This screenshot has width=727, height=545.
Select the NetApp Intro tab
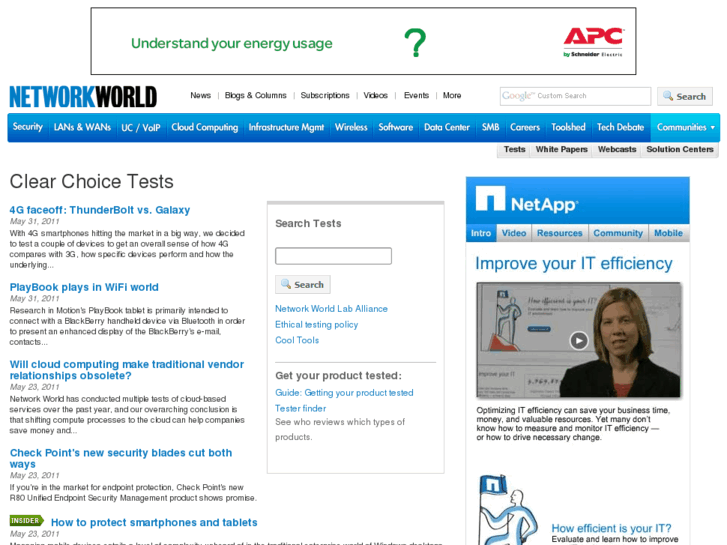click(x=481, y=233)
